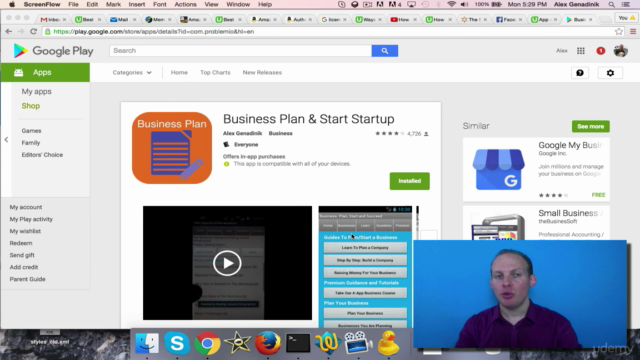Open the Actions menu

click(185, 4)
